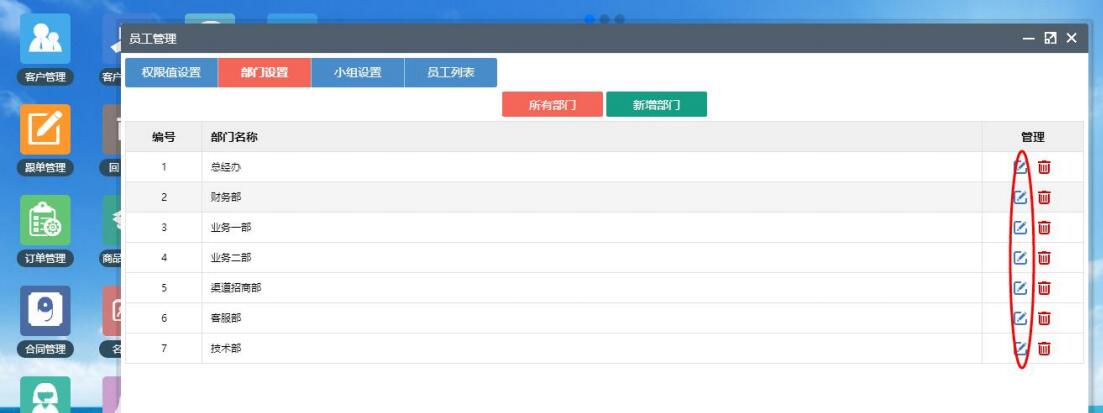Switch to the 小组设置 tab

click(357, 73)
